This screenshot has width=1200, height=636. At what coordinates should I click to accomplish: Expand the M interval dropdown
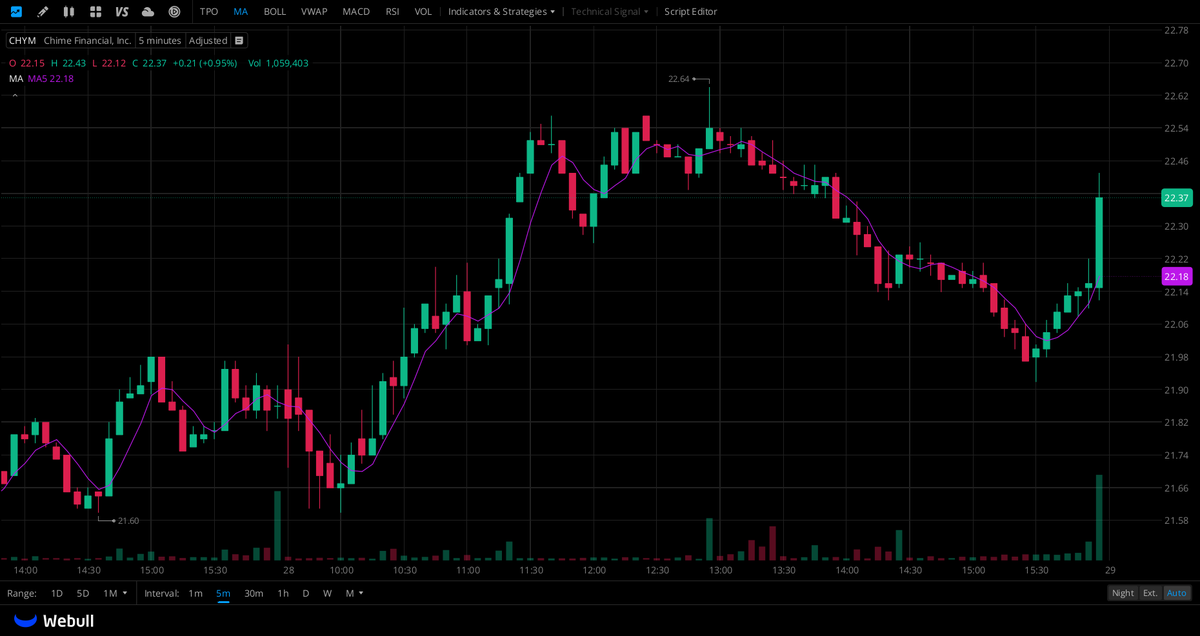(x=354, y=593)
